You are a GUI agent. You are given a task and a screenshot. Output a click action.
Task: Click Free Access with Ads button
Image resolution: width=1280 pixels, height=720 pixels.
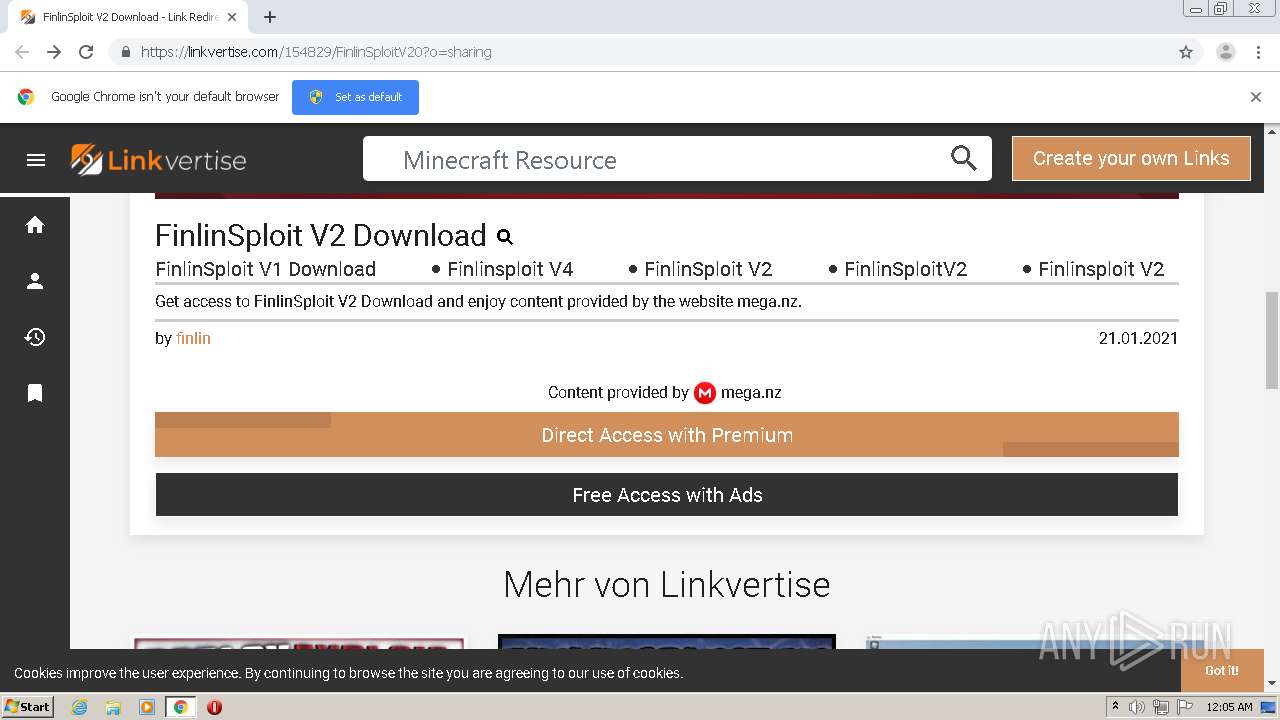(x=667, y=495)
